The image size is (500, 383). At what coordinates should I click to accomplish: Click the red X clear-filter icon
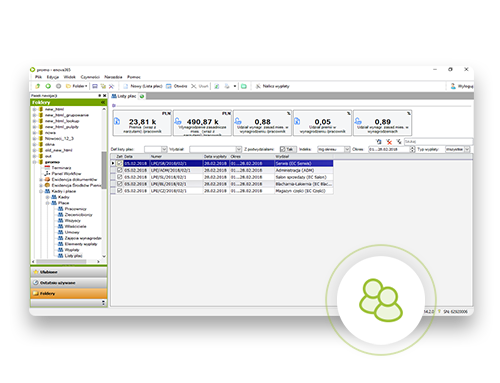pos(389,142)
